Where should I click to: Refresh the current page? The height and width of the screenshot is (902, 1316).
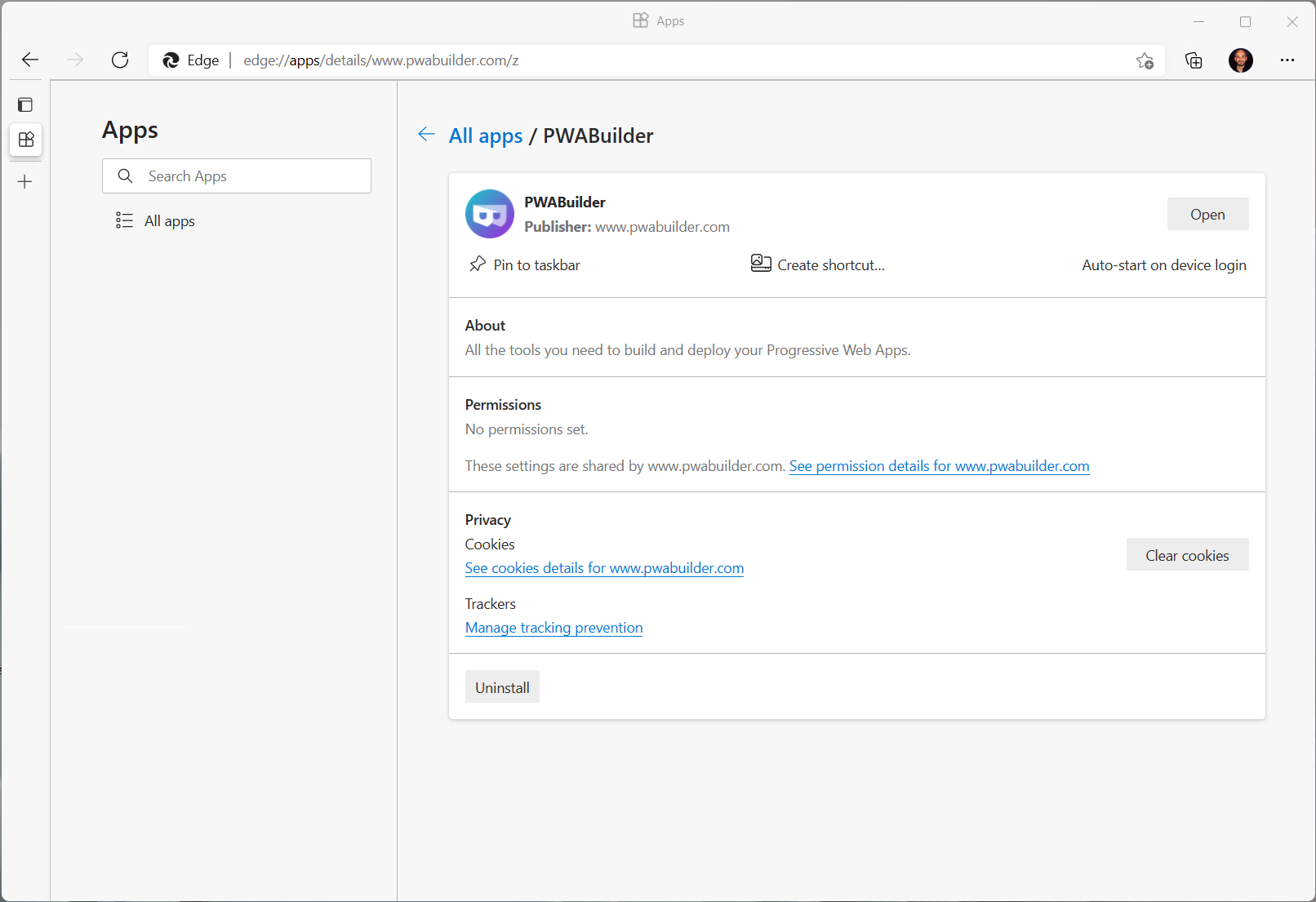pyautogui.click(x=120, y=60)
